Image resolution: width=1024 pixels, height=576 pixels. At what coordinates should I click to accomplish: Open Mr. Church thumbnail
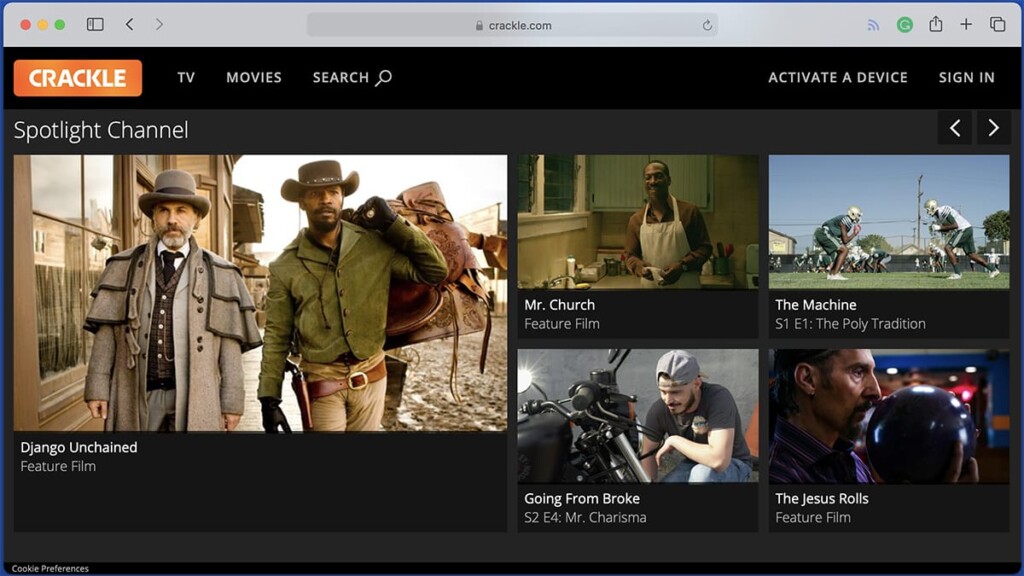click(638, 222)
